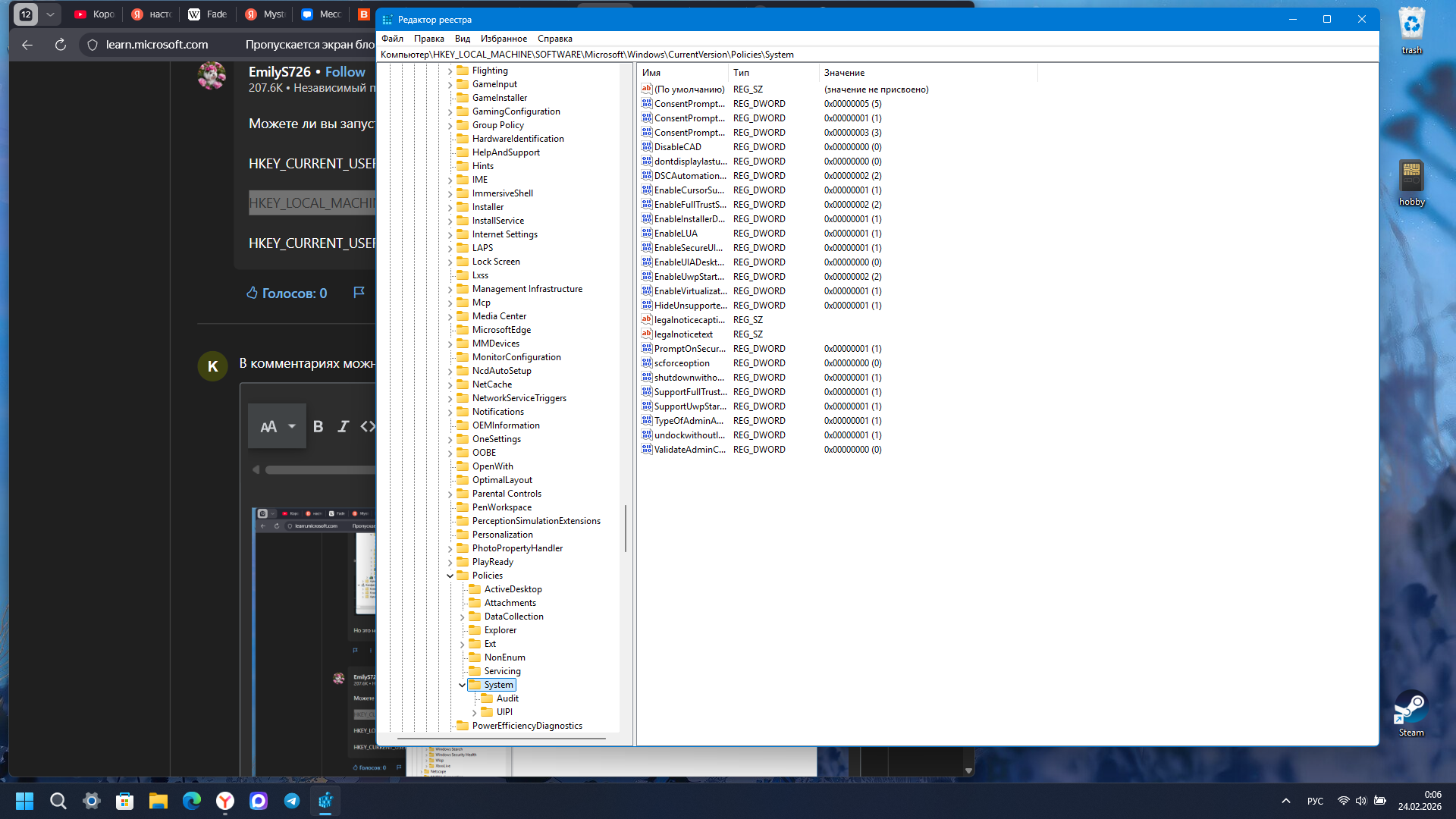Screen dimensions: 1456x819
Task: Click the registry path address bar
Action: coord(878,55)
